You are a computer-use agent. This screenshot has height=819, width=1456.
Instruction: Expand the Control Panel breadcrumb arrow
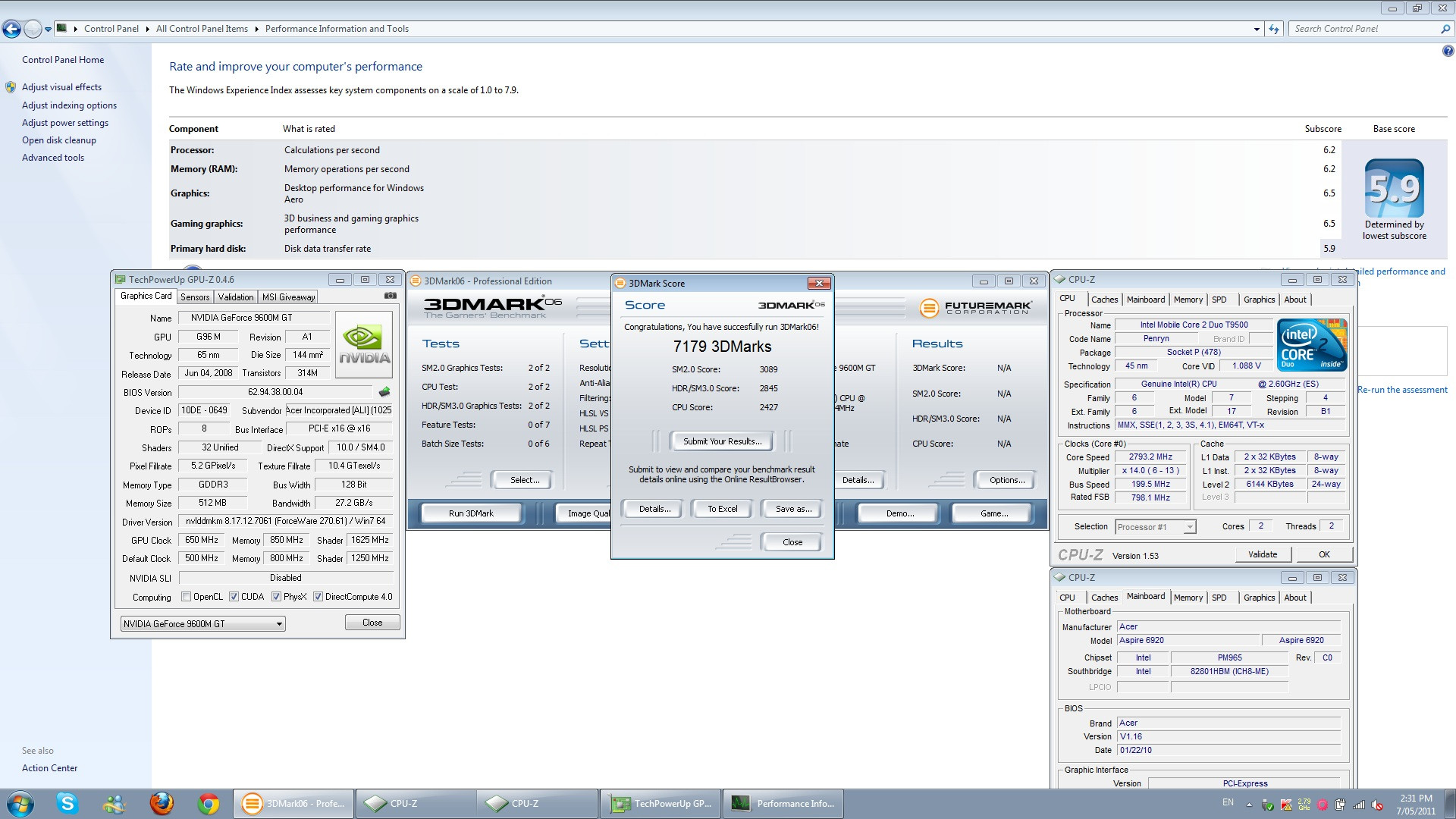pyautogui.click(x=146, y=29)
